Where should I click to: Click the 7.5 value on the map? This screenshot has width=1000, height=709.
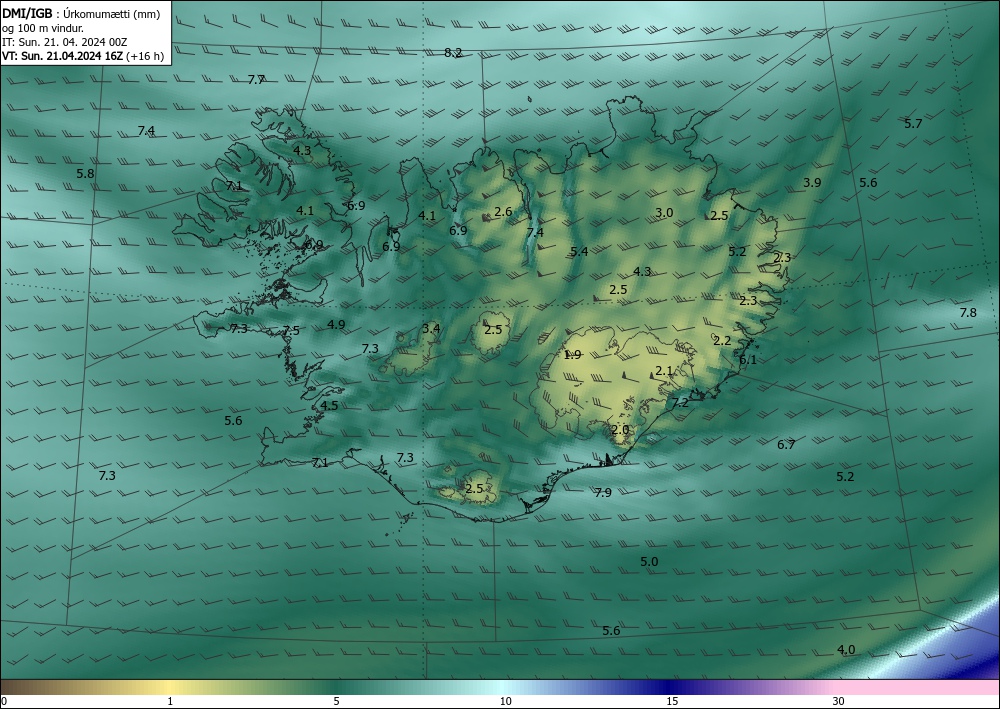coord(291,330)
